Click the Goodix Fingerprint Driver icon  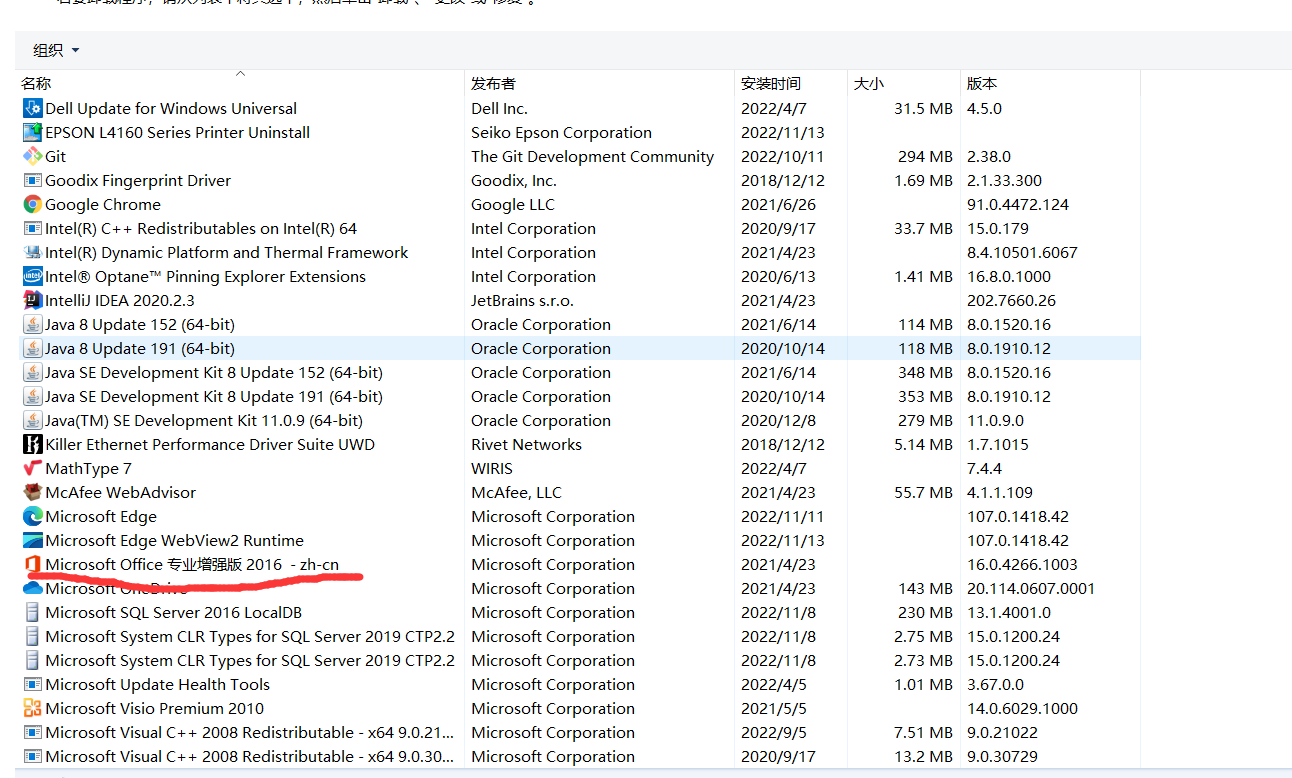(32, 180)
